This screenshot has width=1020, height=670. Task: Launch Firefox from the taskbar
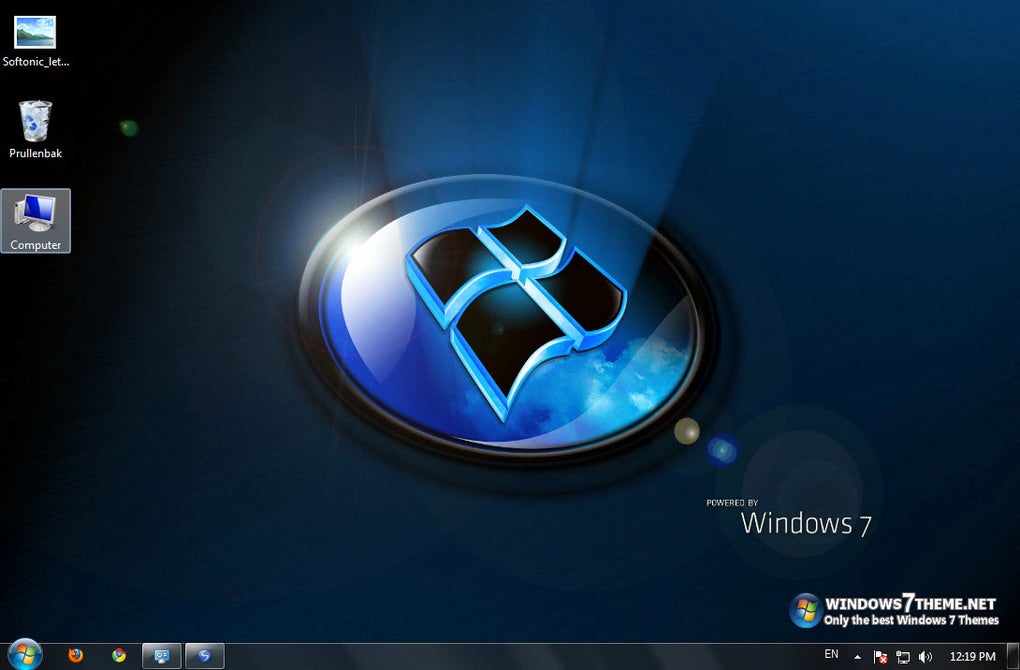click(76, 655)
